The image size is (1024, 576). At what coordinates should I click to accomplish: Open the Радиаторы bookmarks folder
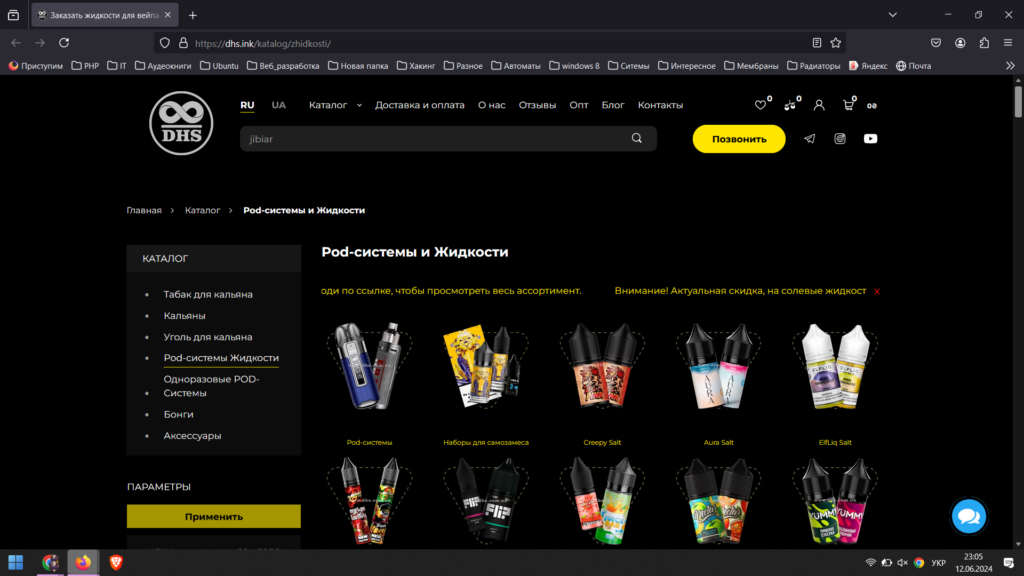click(x=814, y=66)
